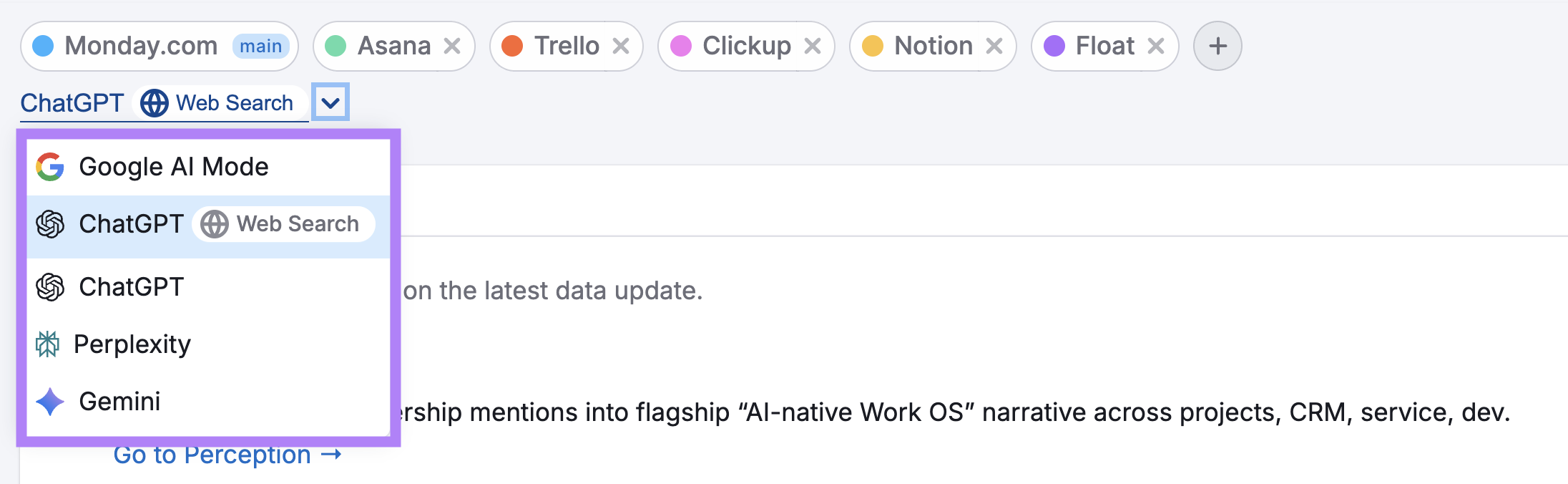This screenshot has width=1568, height=484.
Task: Collapse the AI model dropdown chevron
Action: pyautogui.click(x=330, y=102)
